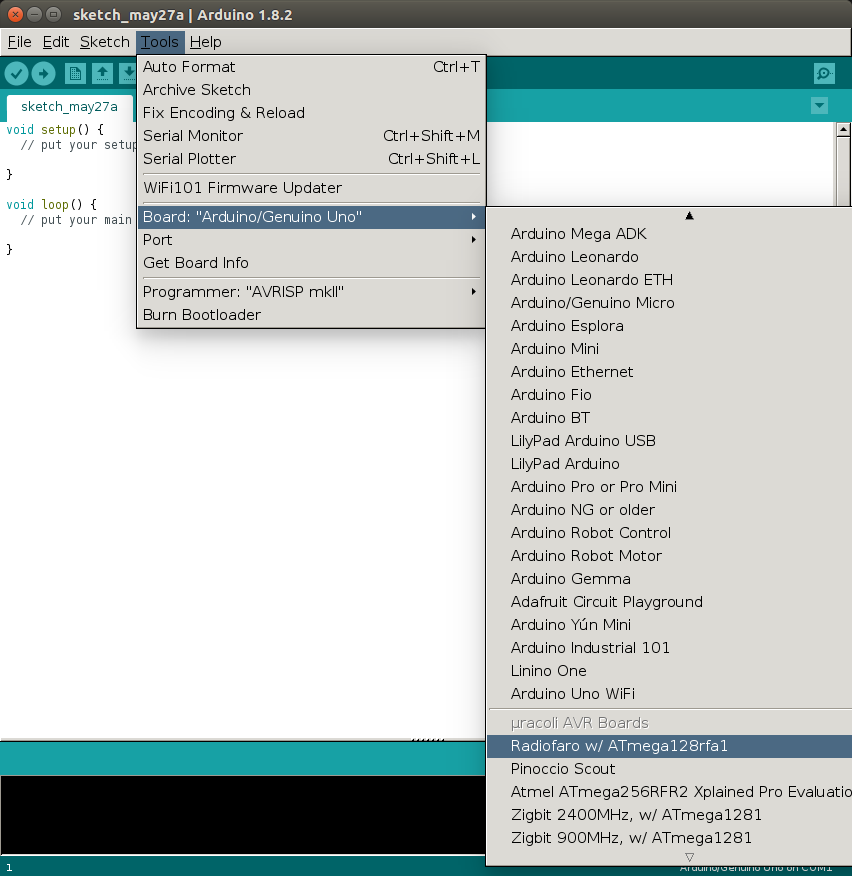852x876 pixels.
Task: Choose Archive Sketch
Action: [x=311, y=90]
